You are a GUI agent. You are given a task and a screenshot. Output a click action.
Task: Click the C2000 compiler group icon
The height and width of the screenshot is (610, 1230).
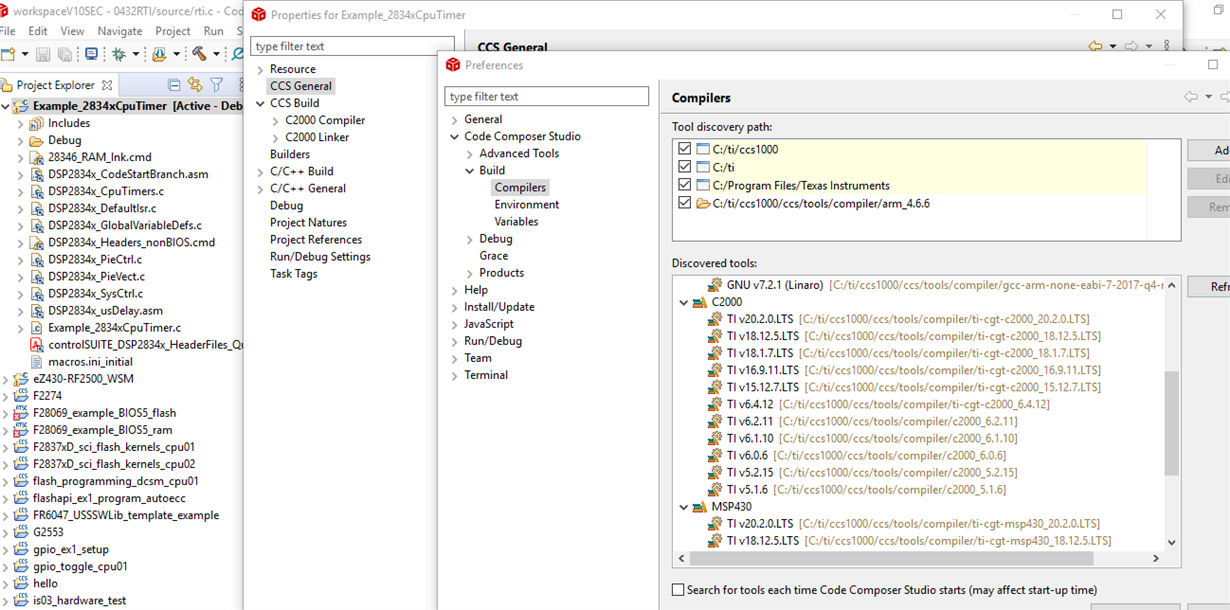(700, 302)
